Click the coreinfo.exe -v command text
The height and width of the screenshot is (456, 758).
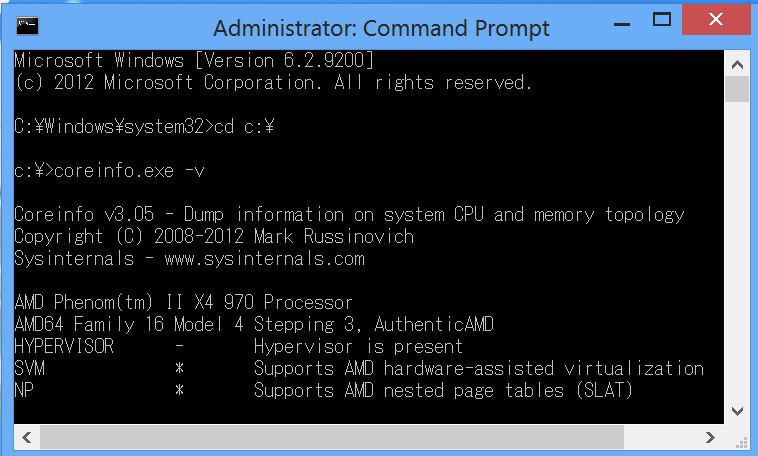coord(130,171)
